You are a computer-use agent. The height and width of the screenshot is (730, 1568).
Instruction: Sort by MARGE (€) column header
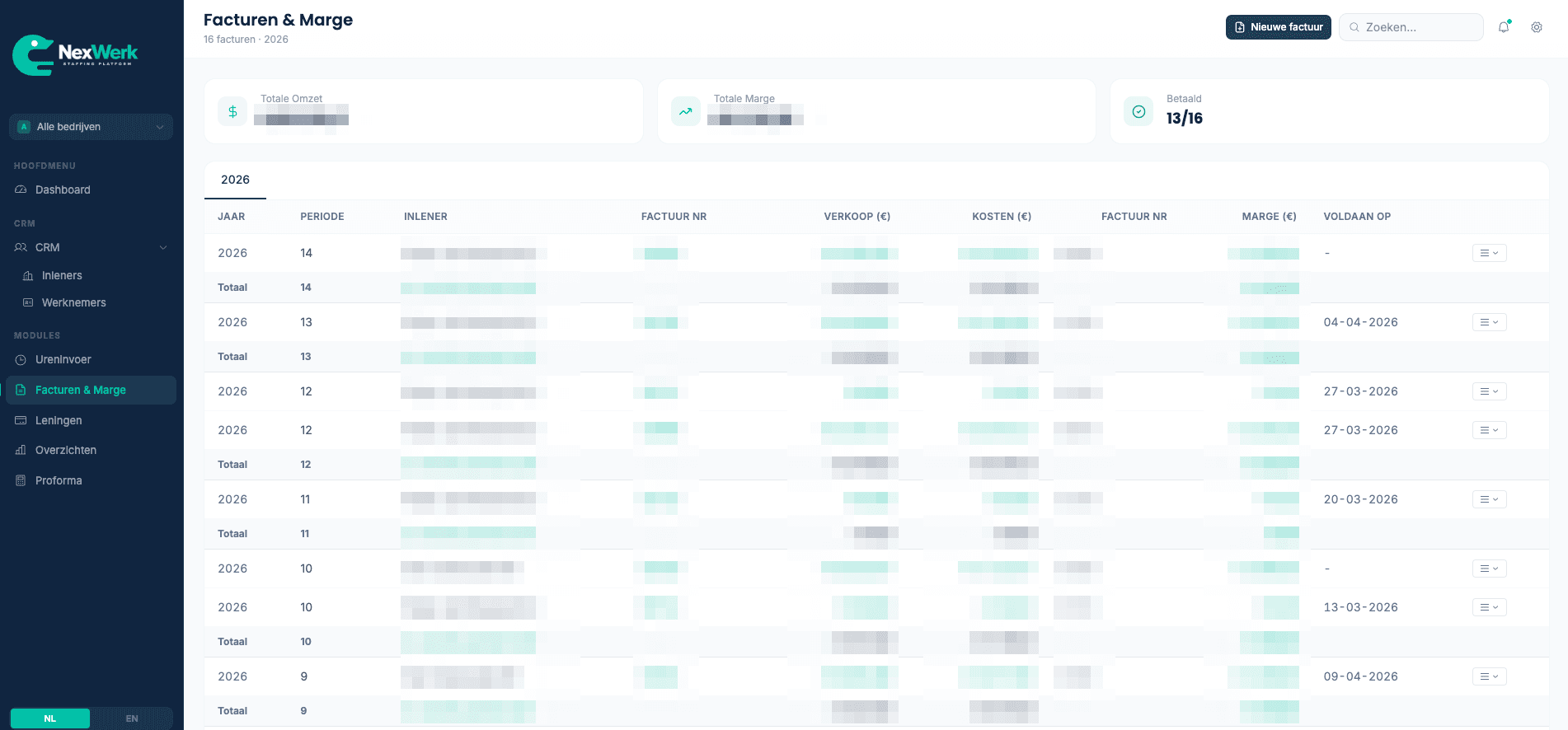pos(1269,217)
